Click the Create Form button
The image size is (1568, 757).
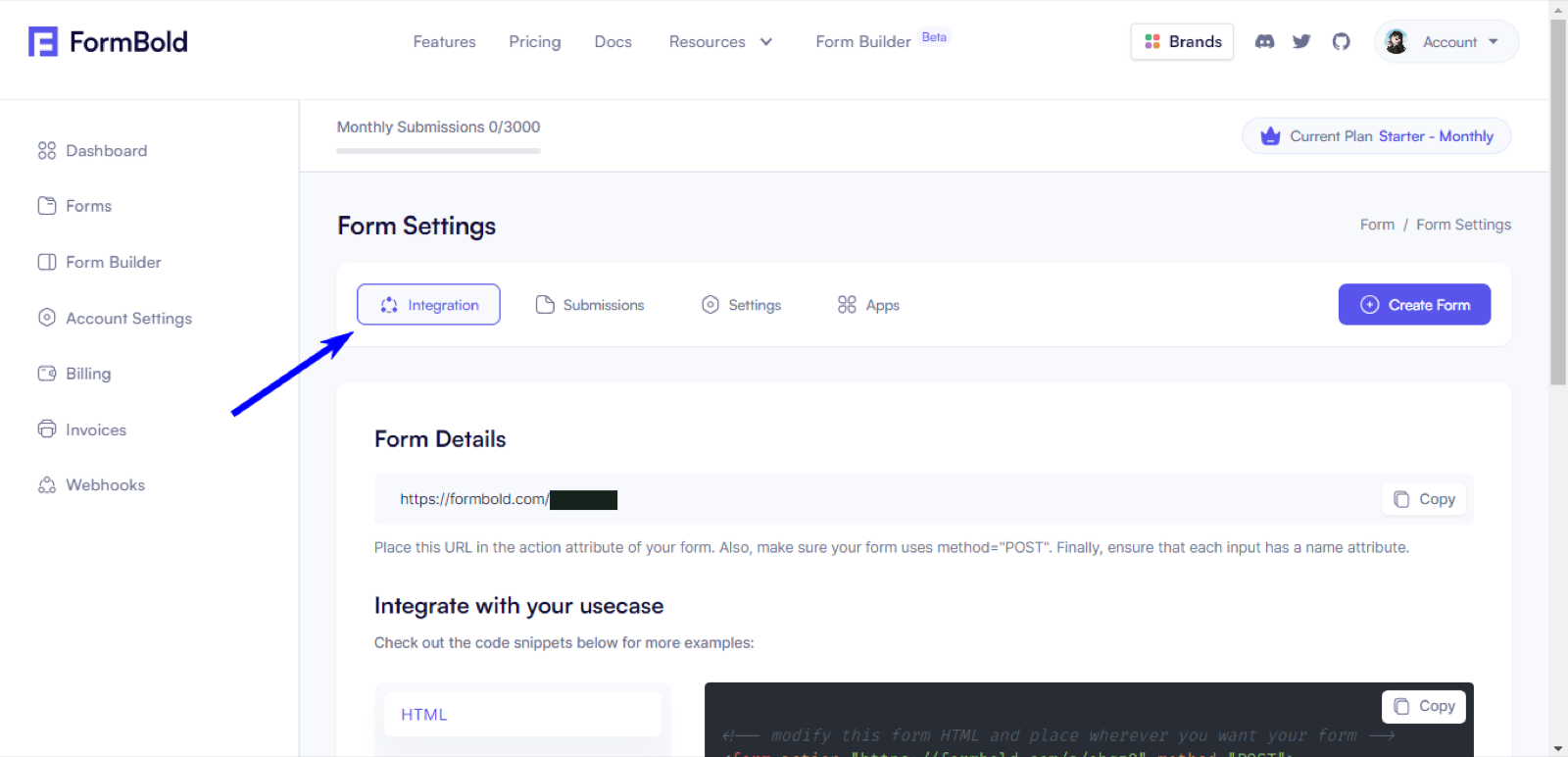click(1414, 305)
